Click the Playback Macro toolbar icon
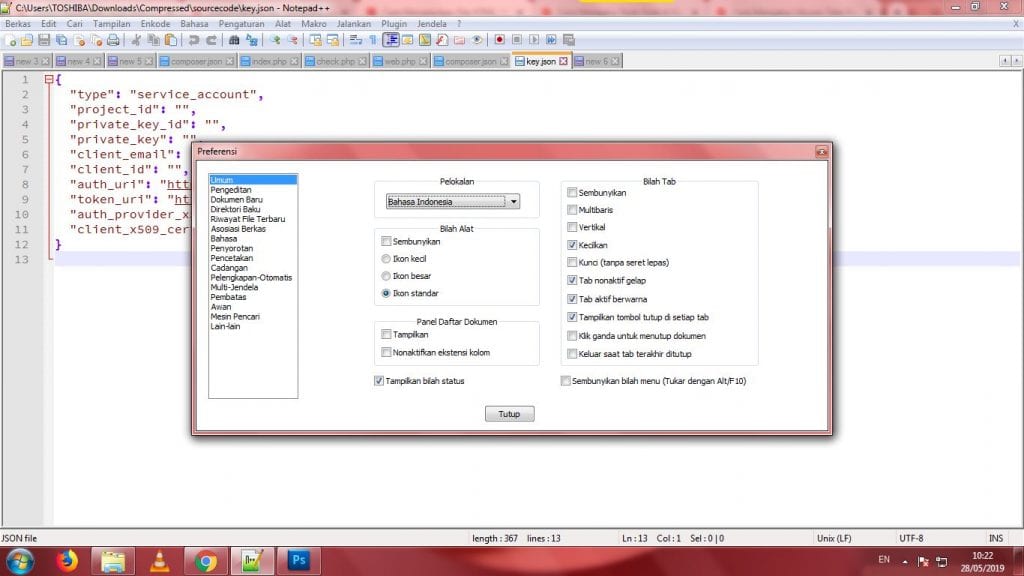This screenshot has height=576, width=1024. coord(535,40)
